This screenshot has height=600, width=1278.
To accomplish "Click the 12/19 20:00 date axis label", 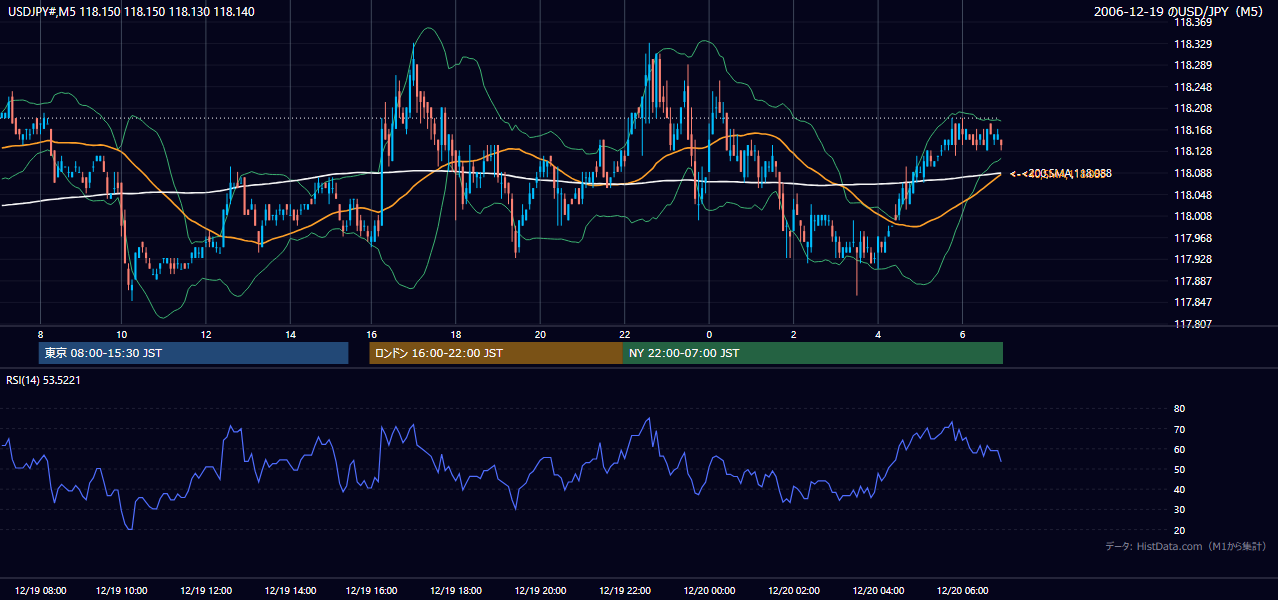I will point(540,591).
